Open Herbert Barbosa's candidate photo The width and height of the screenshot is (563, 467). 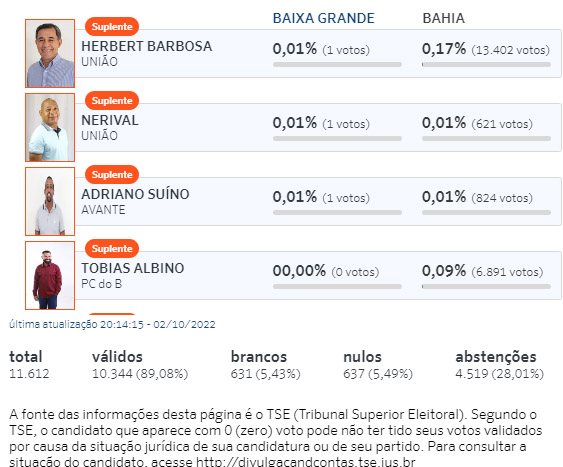pos(50,53)
